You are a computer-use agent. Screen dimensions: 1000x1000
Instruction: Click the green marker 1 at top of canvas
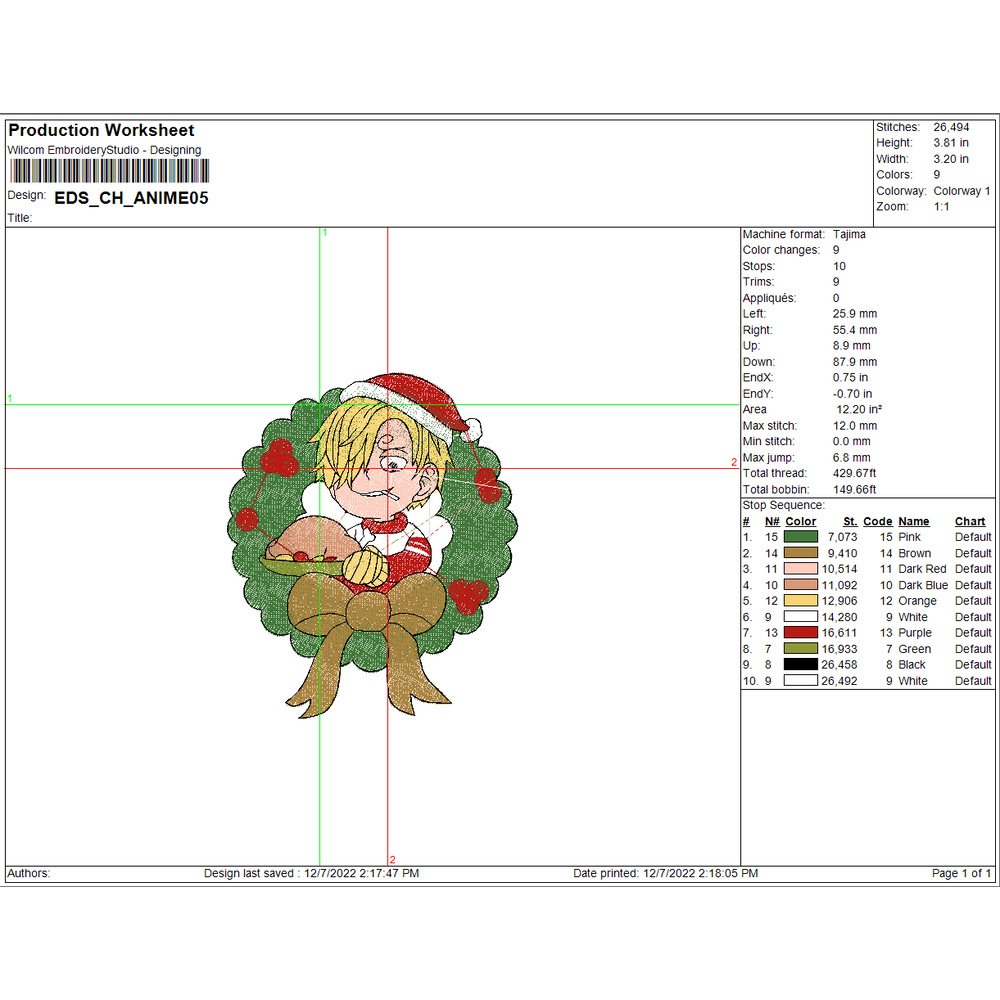pos(324,232)
